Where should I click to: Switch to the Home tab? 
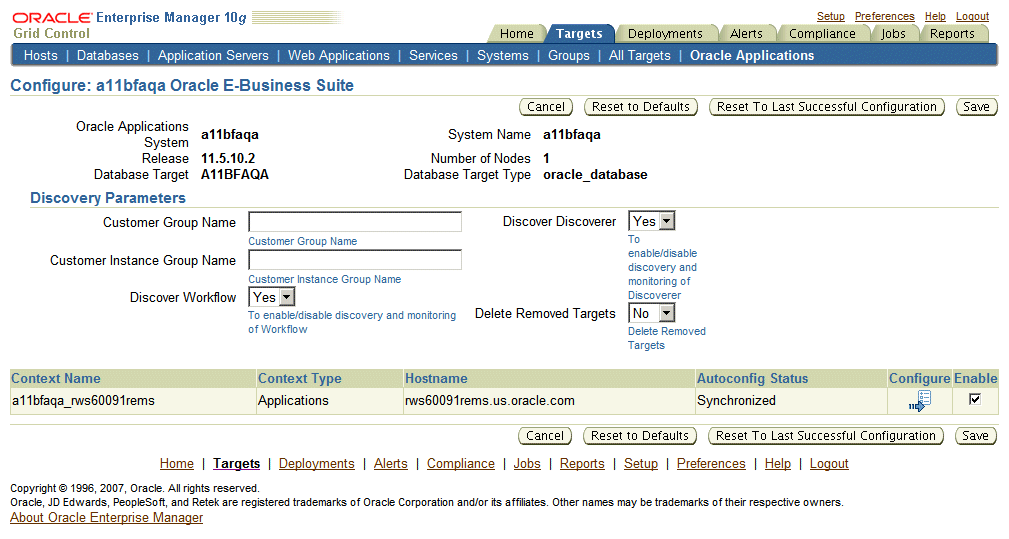pyautogui.click(x=517, y=33)
